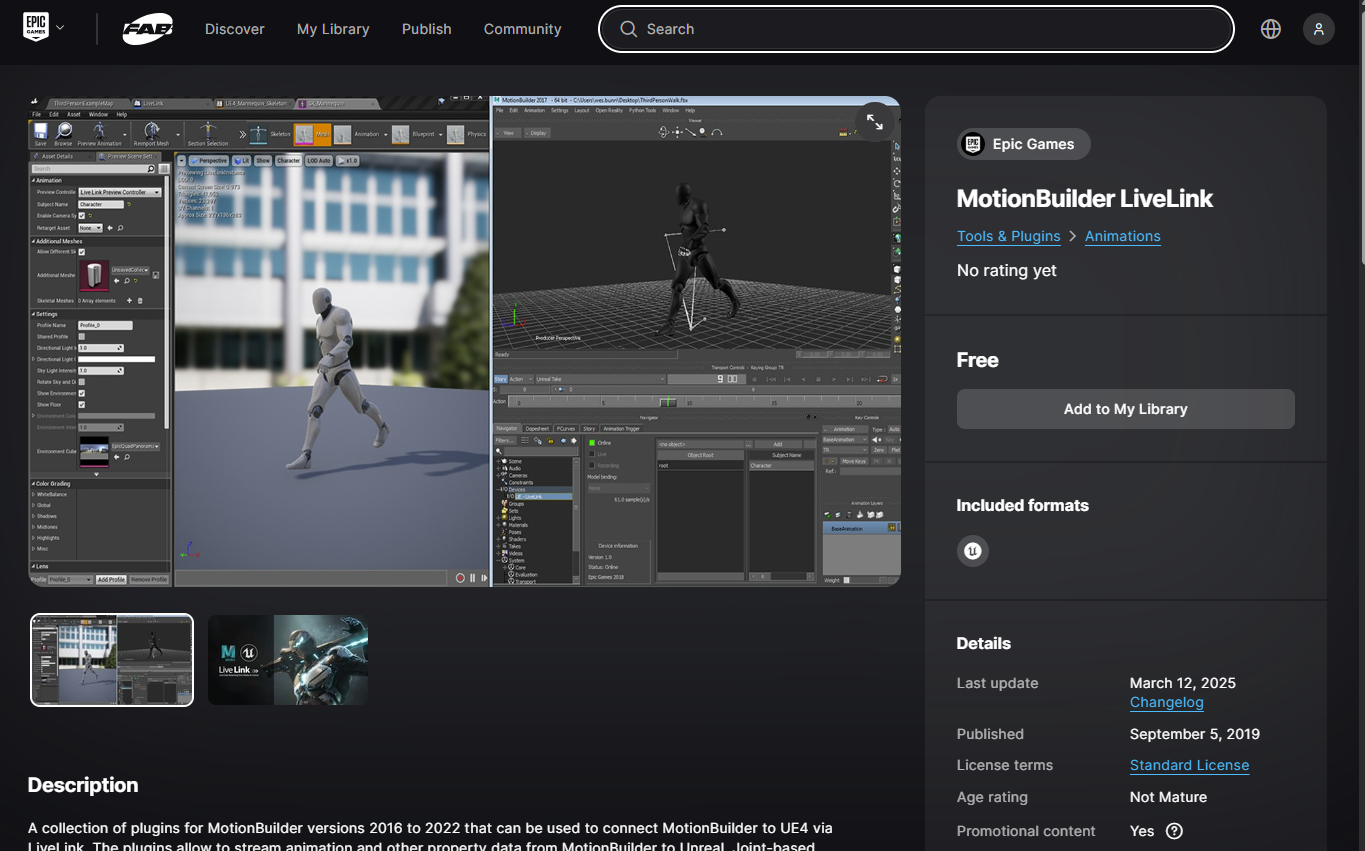Click the Add to My Library button
The image size is (1365, 851).
point(1125,409)
